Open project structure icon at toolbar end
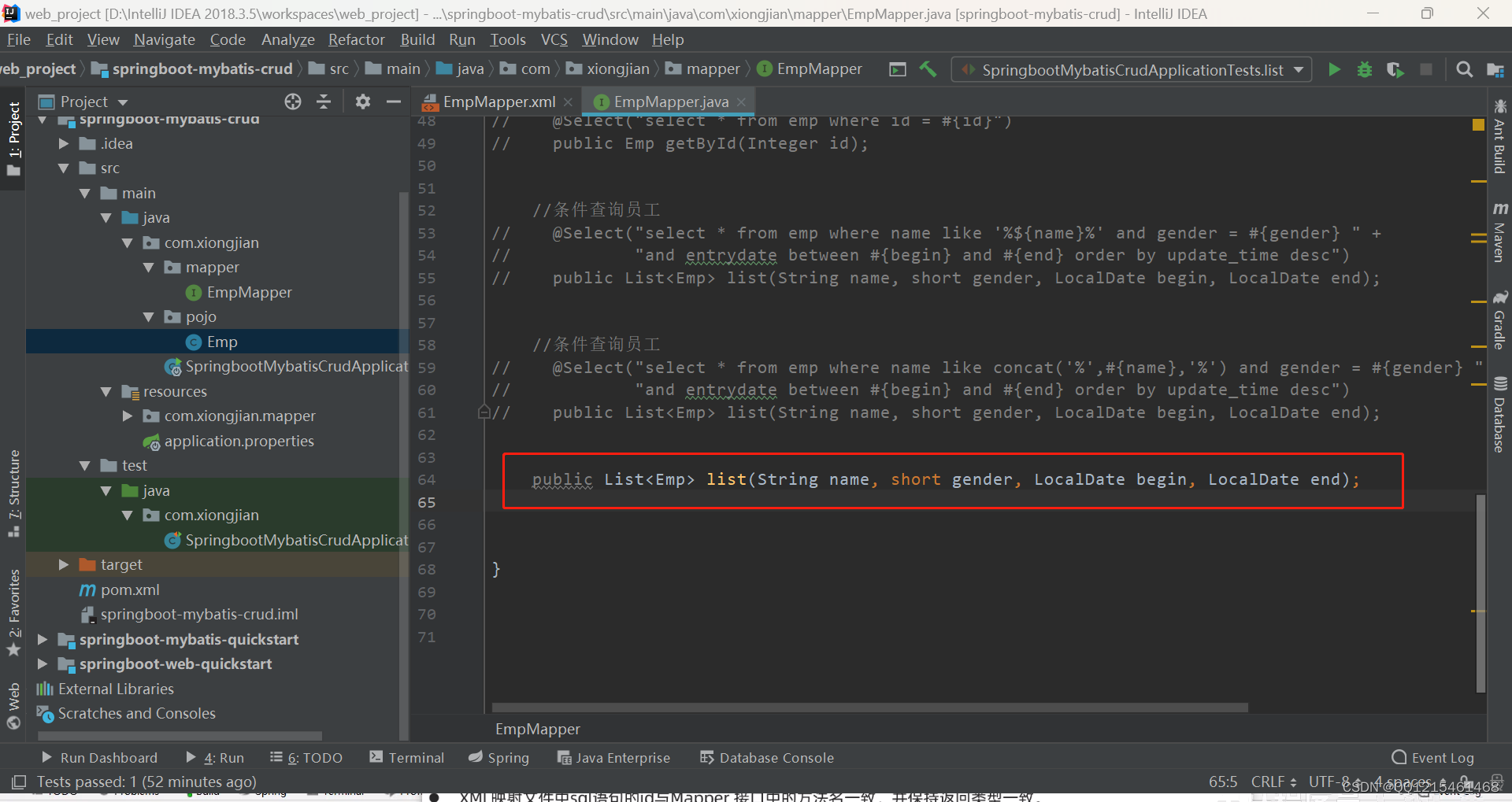This screenshot has width=1512, height=802. coord(1495,69)
